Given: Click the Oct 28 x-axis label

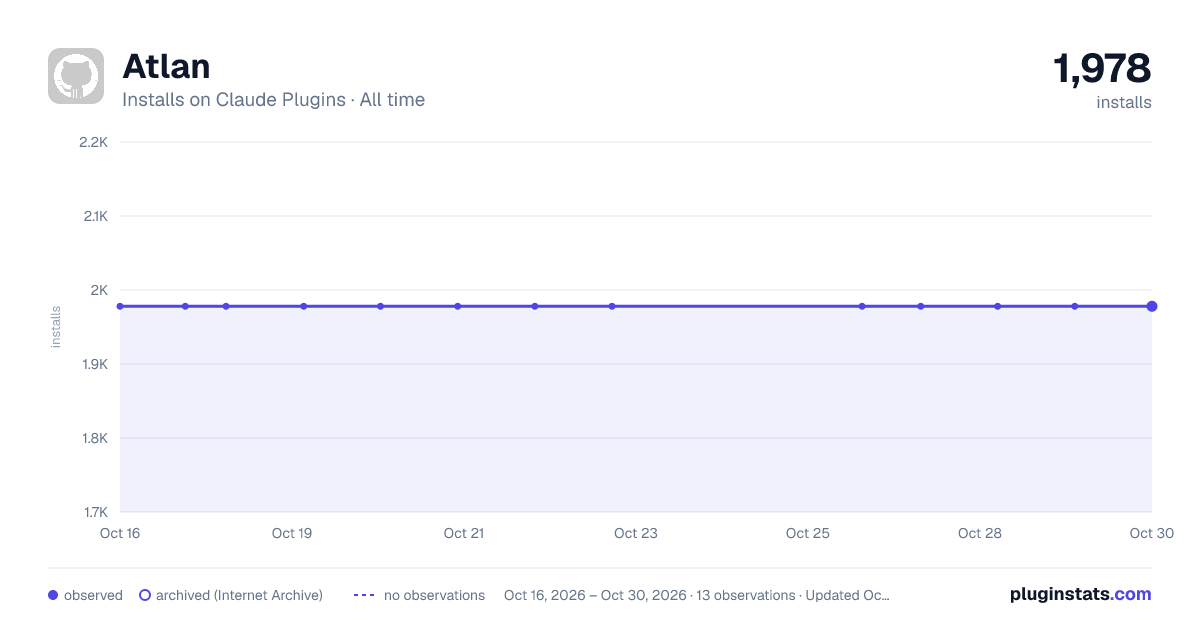Looking at the screenshot, I should click(x=980, y=533).
